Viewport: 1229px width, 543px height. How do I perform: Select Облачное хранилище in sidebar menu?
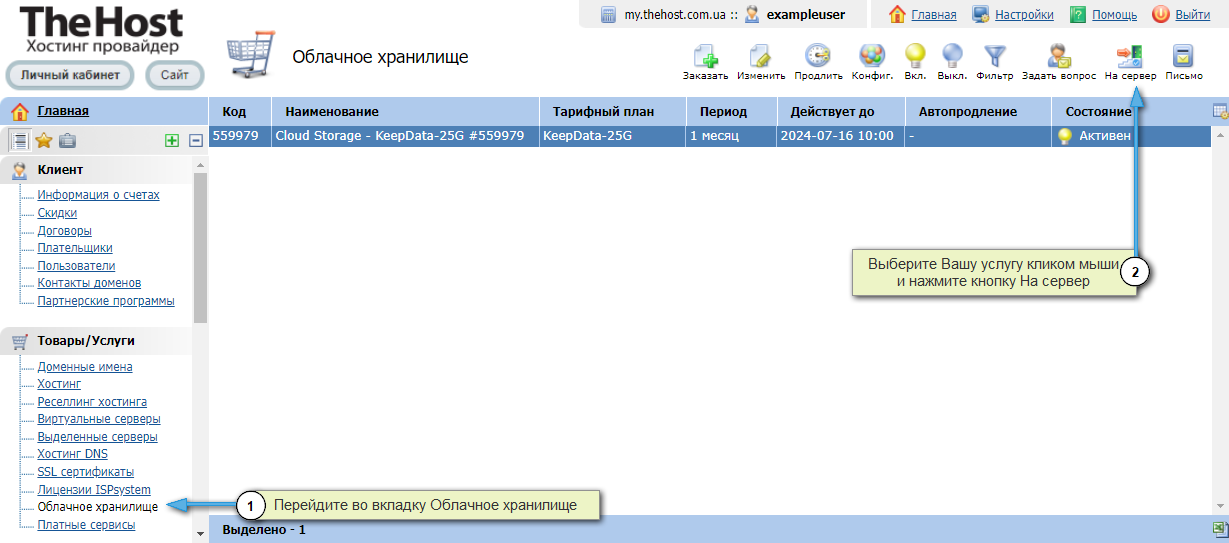tap(97, 507)
